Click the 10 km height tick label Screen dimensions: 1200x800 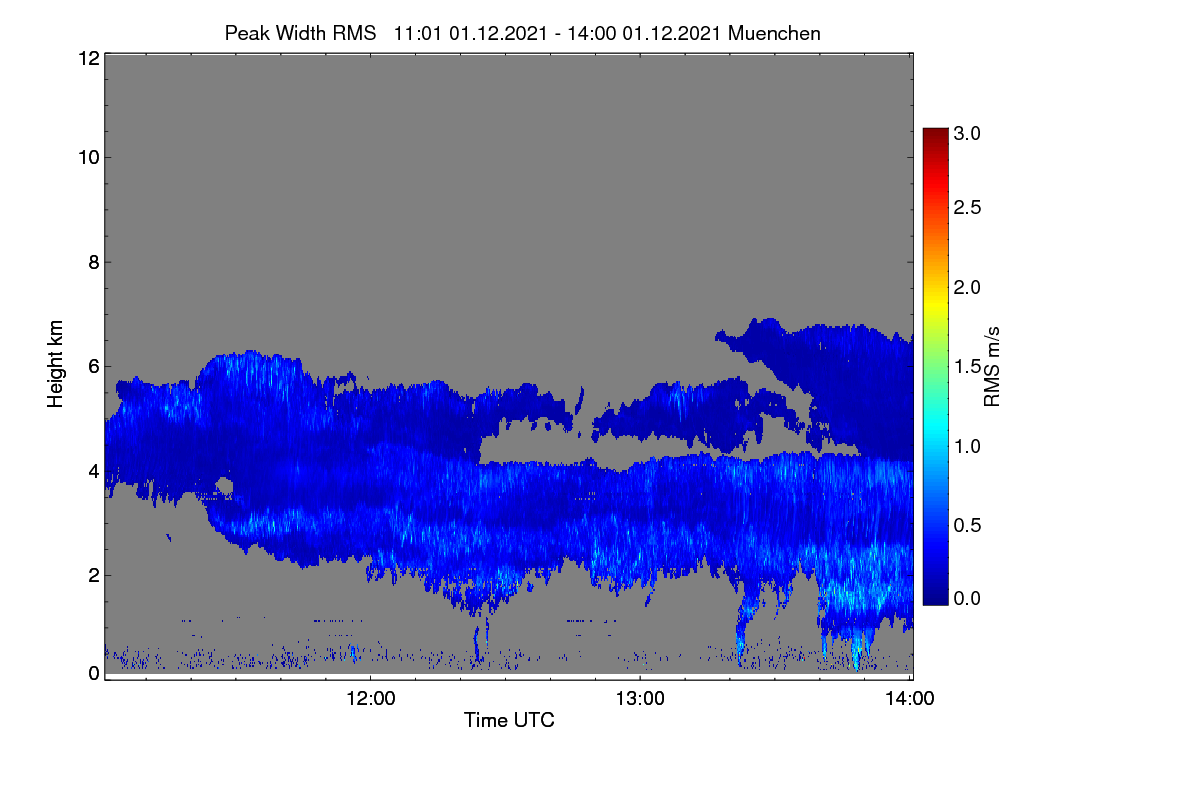coord(87,157)
